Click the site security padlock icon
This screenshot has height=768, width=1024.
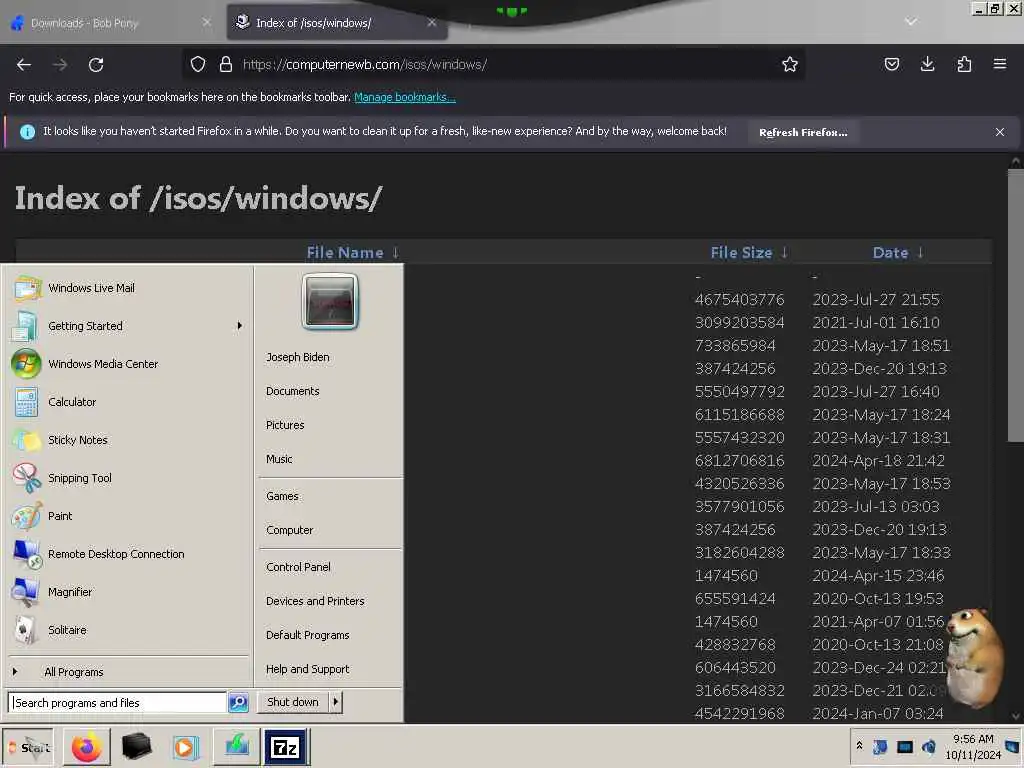click(x=226, y=64)
